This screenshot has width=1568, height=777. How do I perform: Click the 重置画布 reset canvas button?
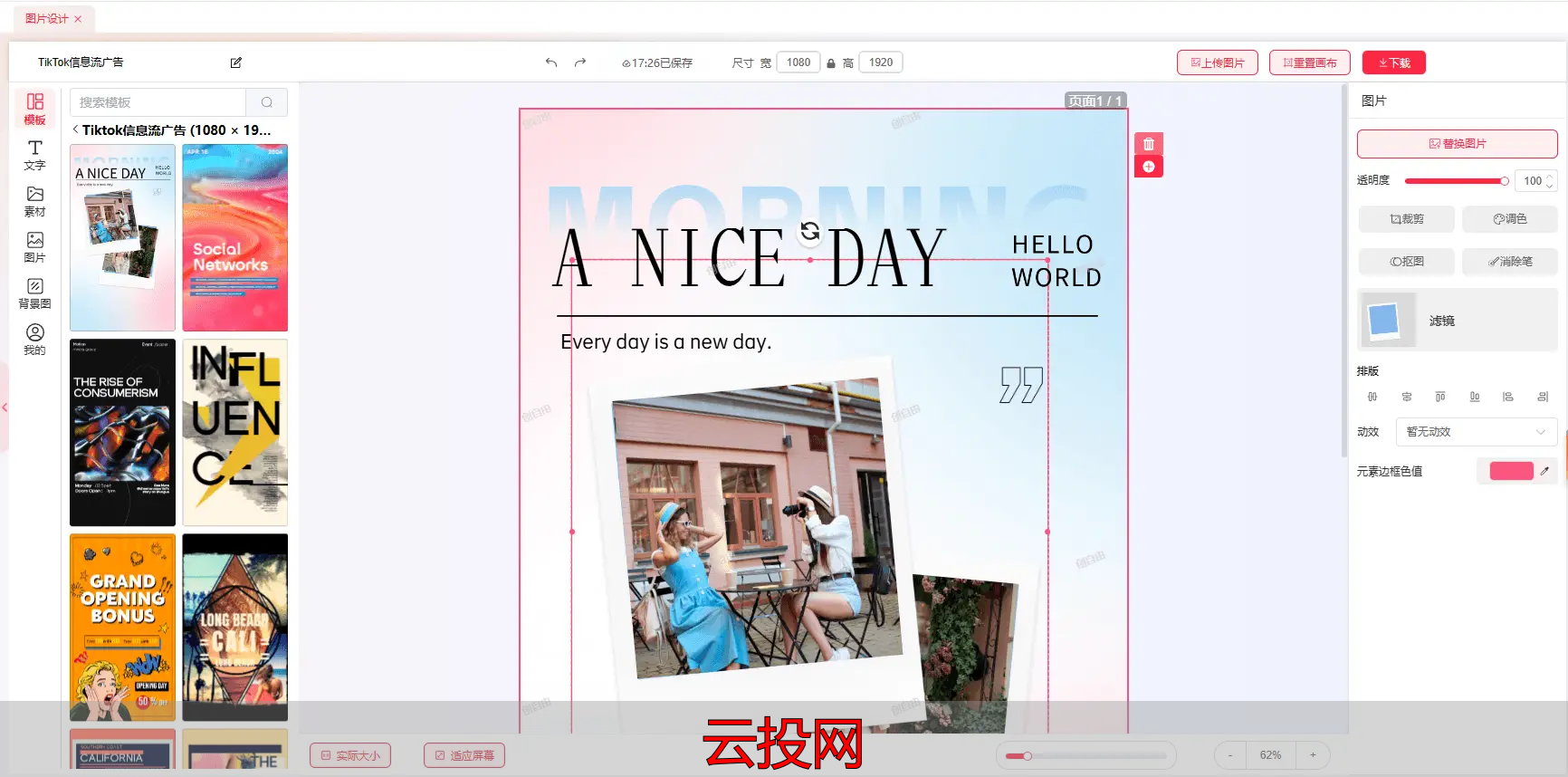pyautogui.click(x=1310, y=62)
